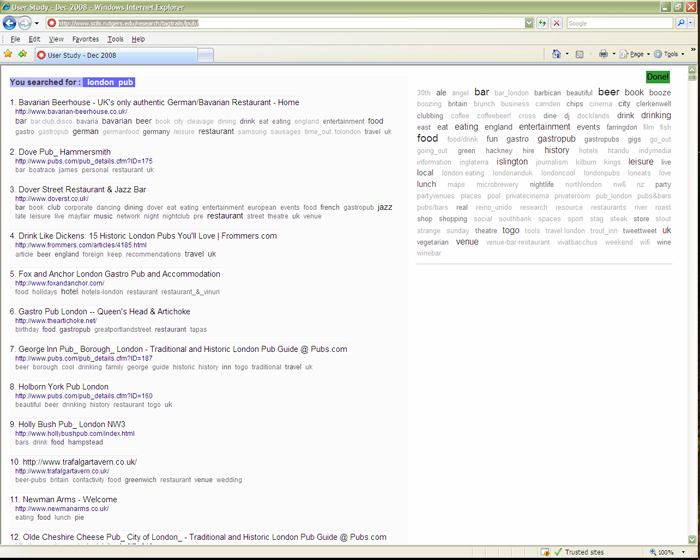700x560 pixels.
Task: Click the 'gastropub' tag in tag cloud
Action: 556,139
